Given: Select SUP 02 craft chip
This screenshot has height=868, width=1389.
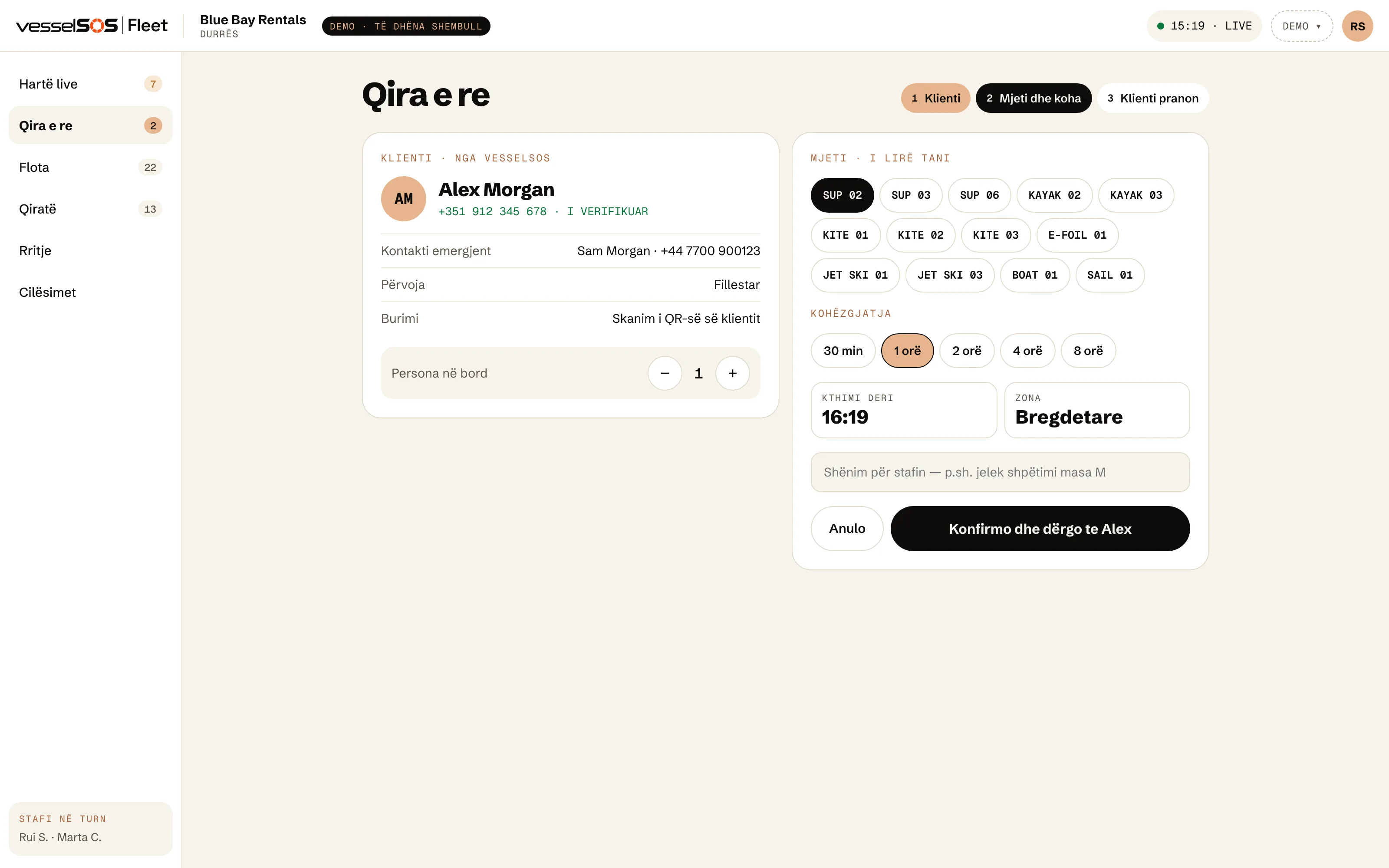Looking at the screenshot, I should coord(842,195).
